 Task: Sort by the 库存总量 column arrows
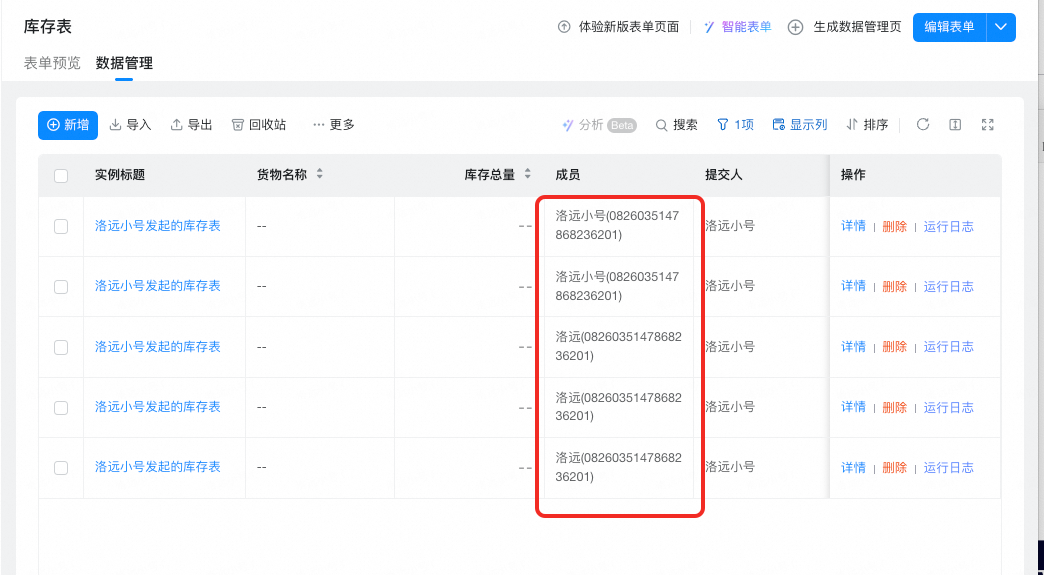(527, 174)
